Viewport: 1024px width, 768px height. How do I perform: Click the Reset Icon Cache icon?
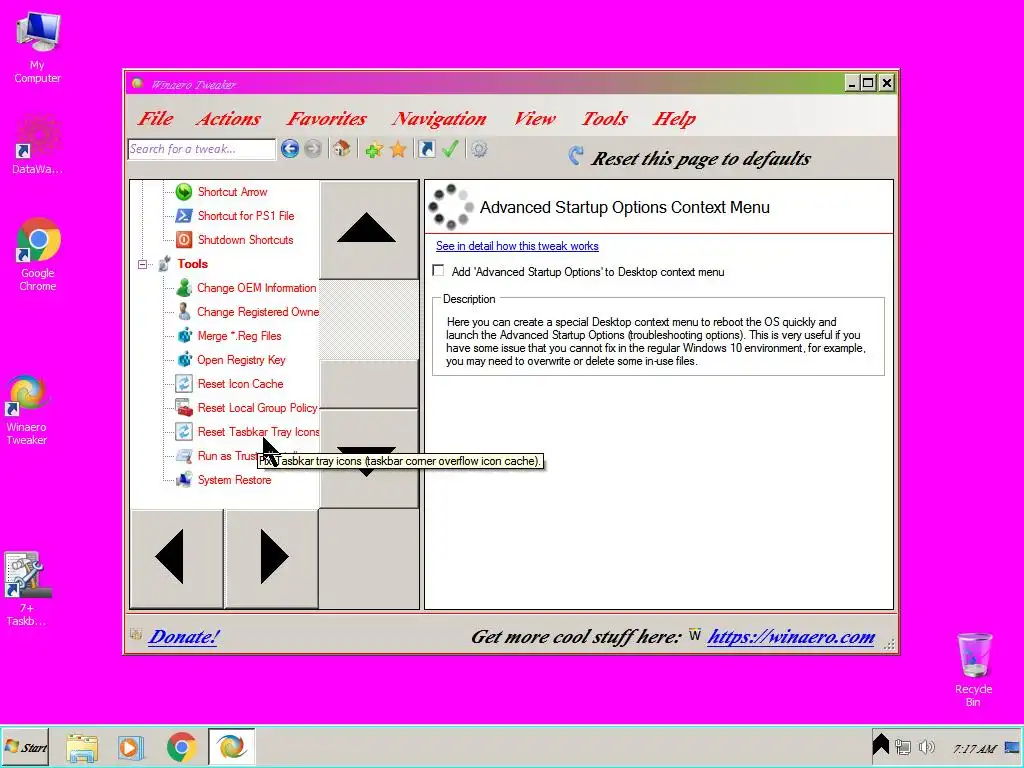pyautogui.click(x=184, y=383)
